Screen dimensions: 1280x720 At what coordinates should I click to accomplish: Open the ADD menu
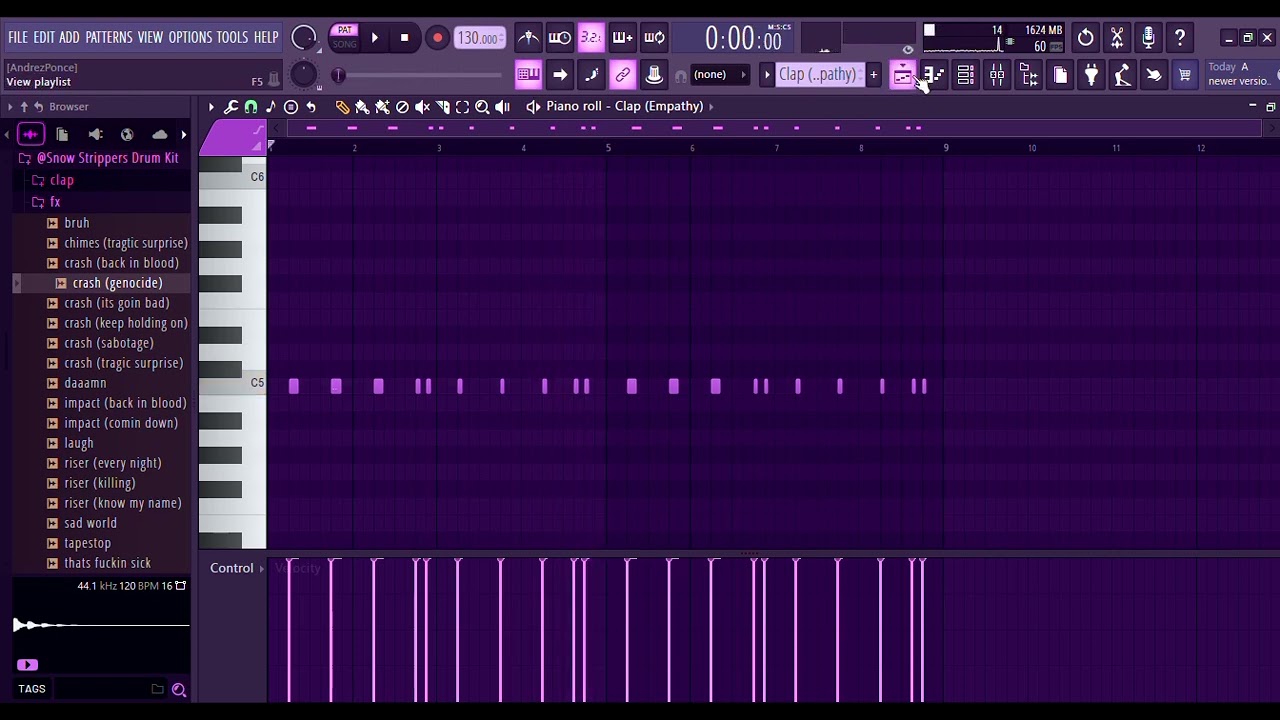[69, 37]
